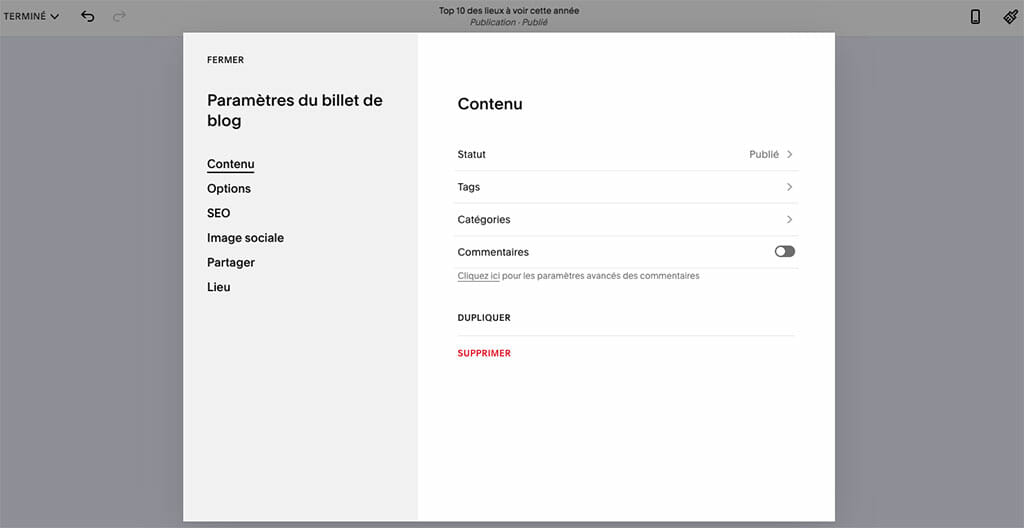Click title 'Top 10 des lieux à voir cette année'
Screen dimensions: 1024x528
pyautogui.click(x=509, y=10)
